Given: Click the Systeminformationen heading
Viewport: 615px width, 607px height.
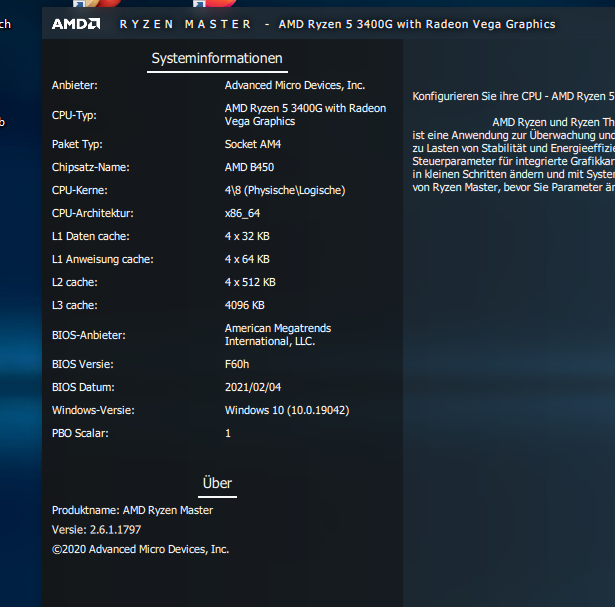Looking at the screenshot, I should coord(217,58).
